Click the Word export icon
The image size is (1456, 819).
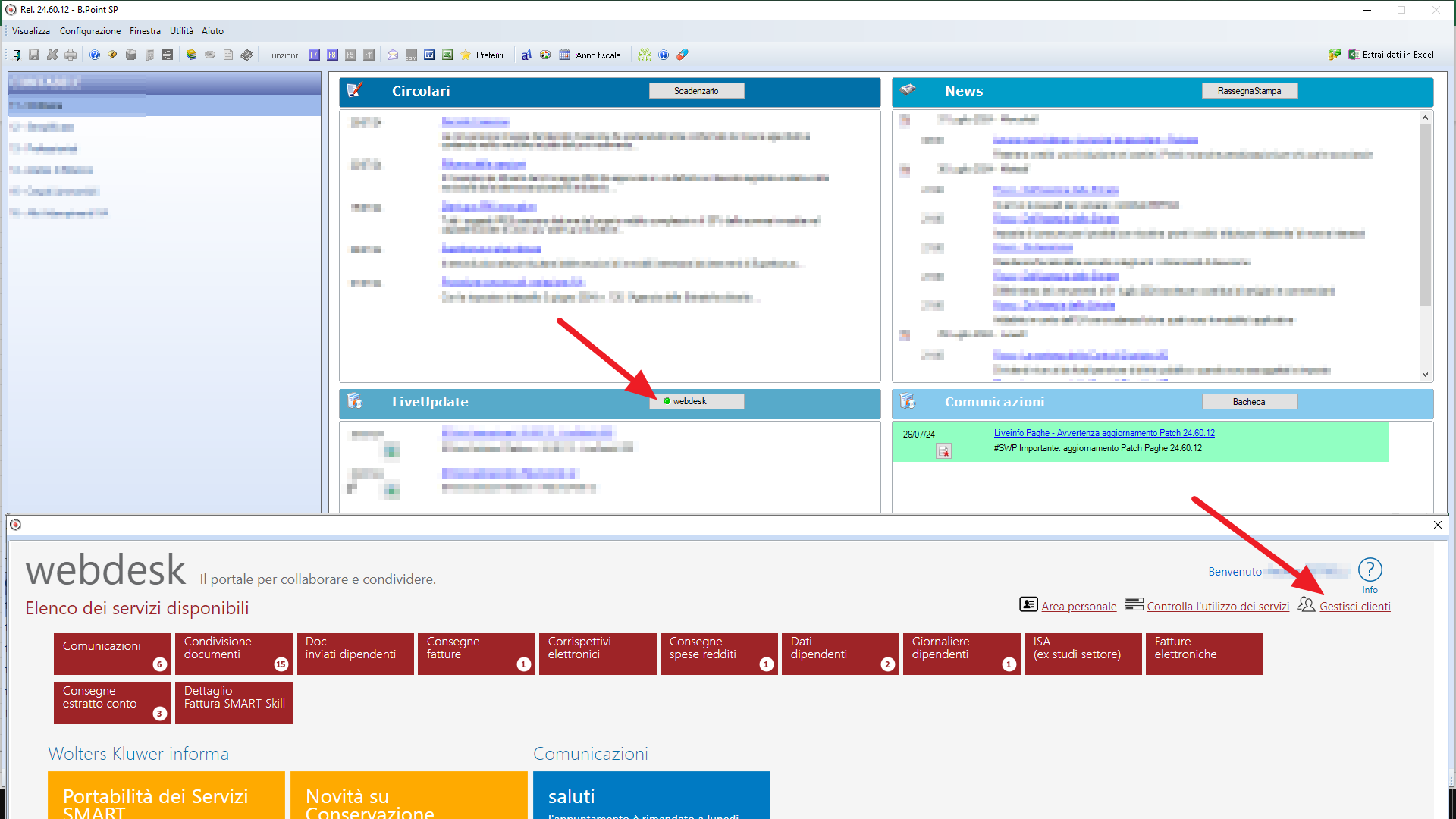pyautogui.click(x=429, y=55)
